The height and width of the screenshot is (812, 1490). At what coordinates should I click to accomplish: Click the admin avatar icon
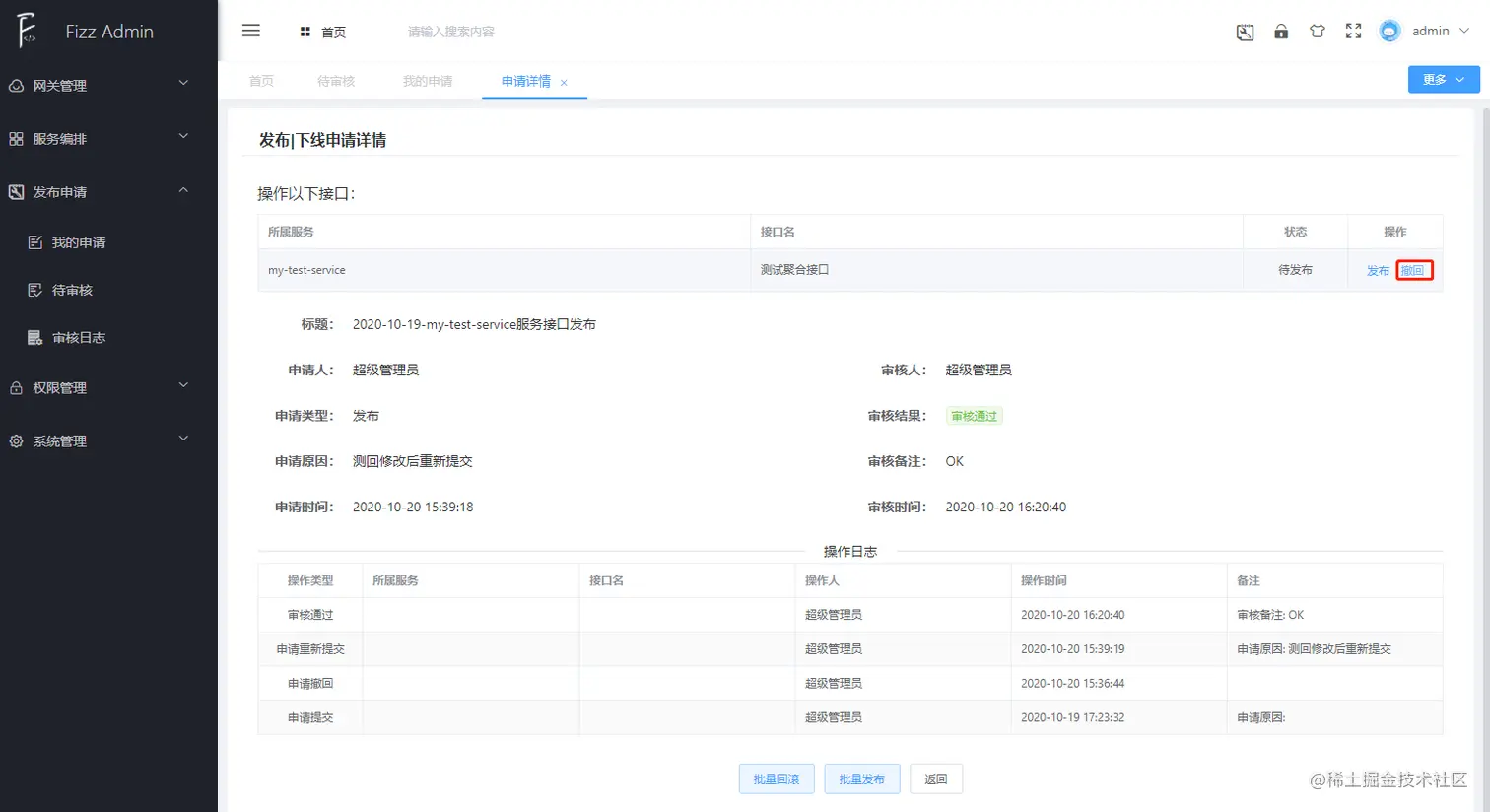(1389, 32)
